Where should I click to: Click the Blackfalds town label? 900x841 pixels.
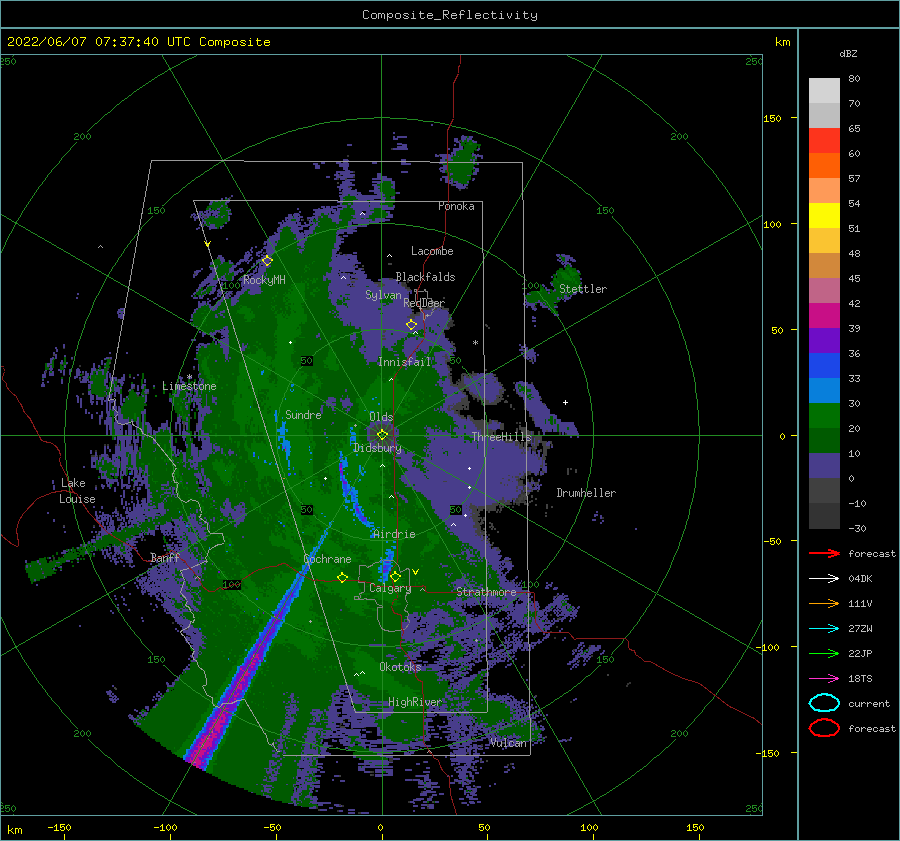tap(425, 277)
